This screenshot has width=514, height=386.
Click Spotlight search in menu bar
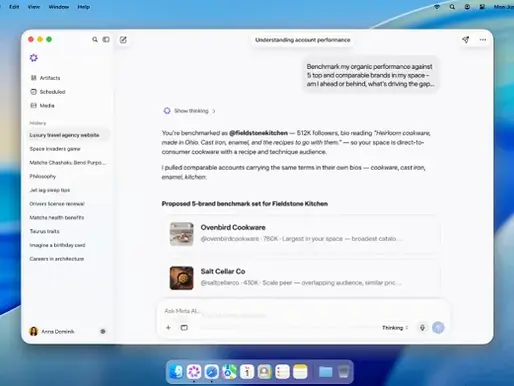click(x=452, y=7)
